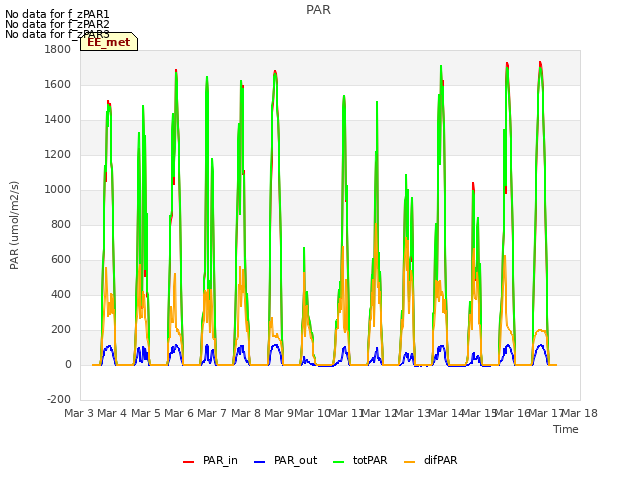Click the 1600 y-axis tick label
The image size is (640, 480).
58,84
